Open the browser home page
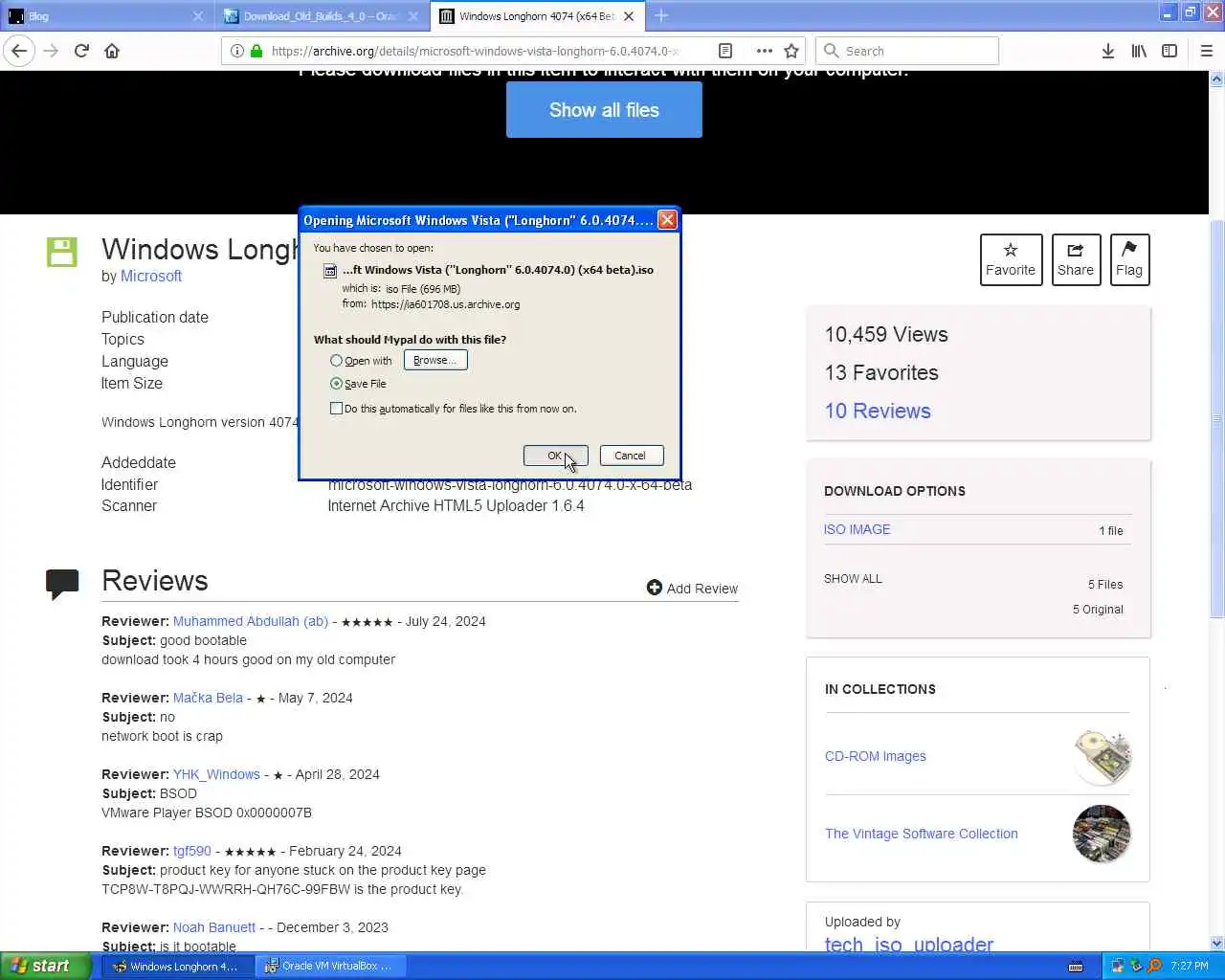 tap(112, 51)
